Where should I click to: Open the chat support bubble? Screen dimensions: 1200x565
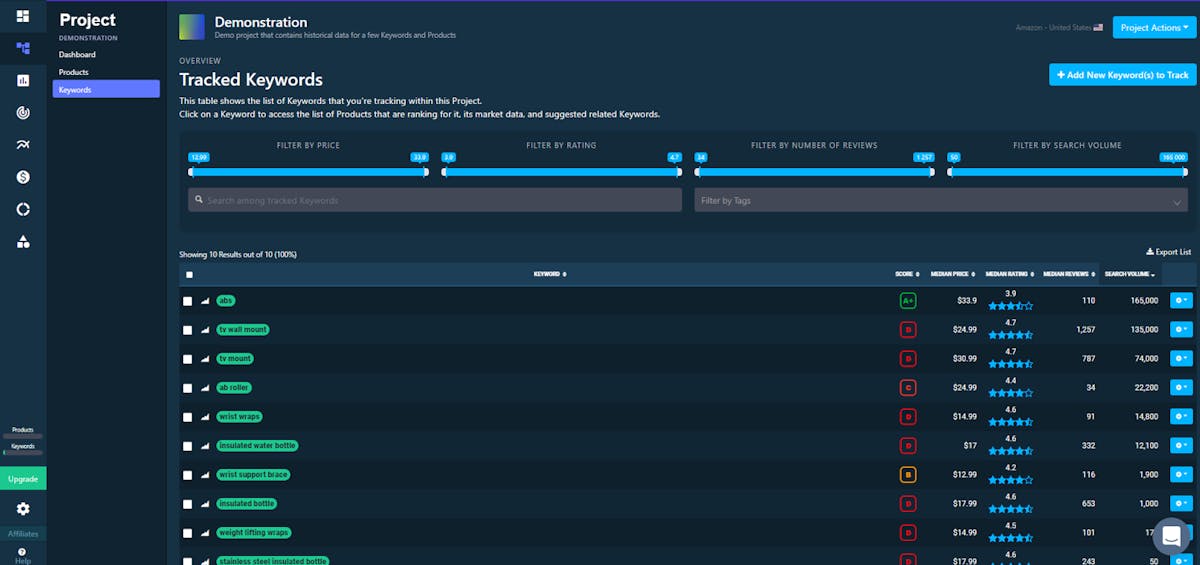click(x=1171, y=535)
